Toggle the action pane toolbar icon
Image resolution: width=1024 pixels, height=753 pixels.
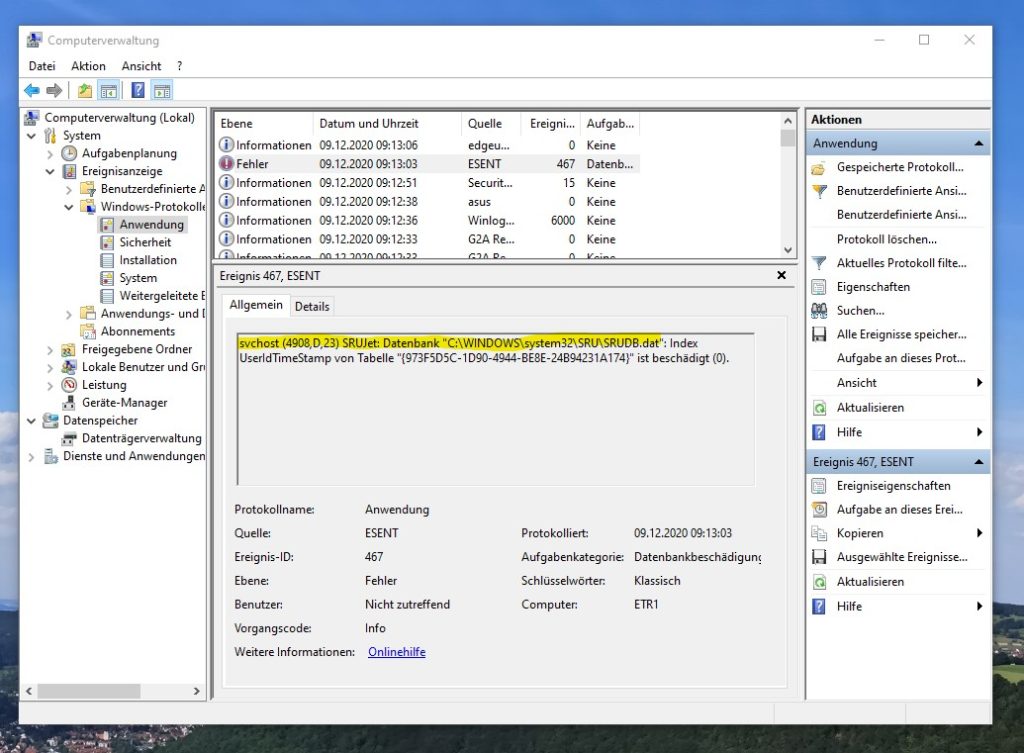pos(162,90)
